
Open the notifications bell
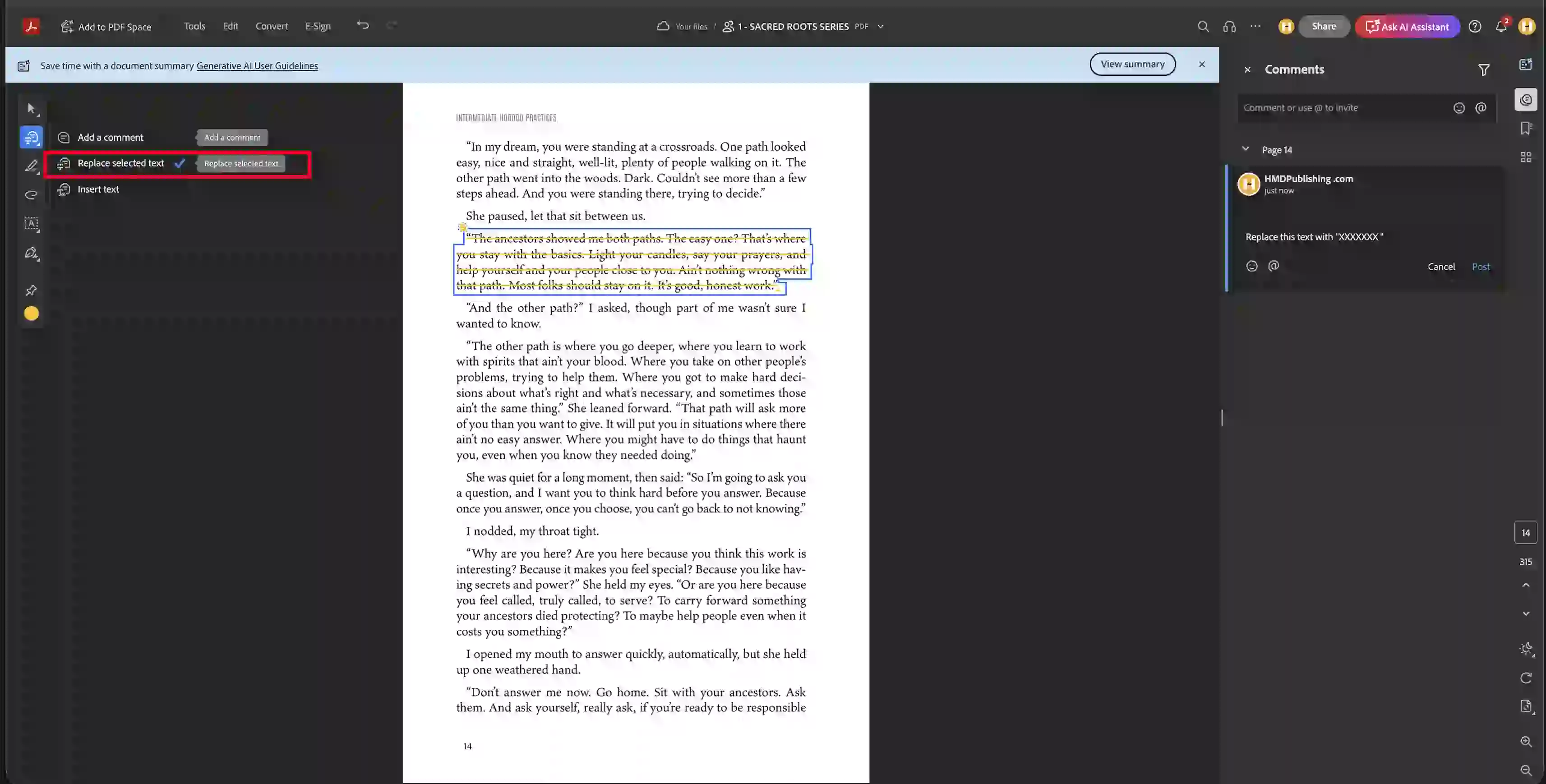(x=1500, y=27)
